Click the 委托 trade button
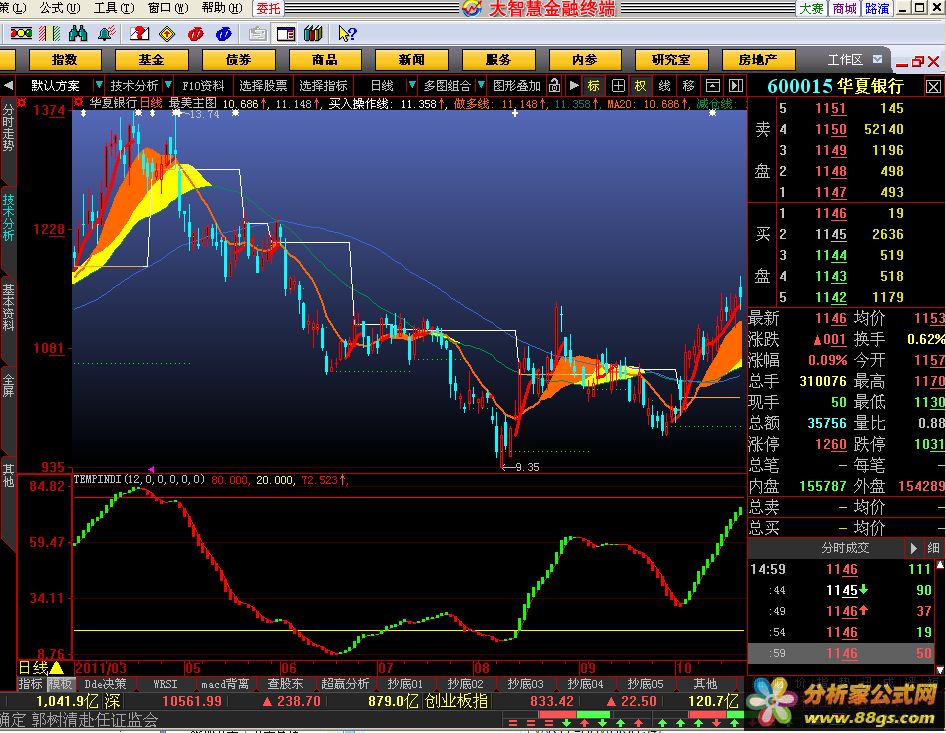The width and height of the screenshot is (946, 733). (268, 8)
